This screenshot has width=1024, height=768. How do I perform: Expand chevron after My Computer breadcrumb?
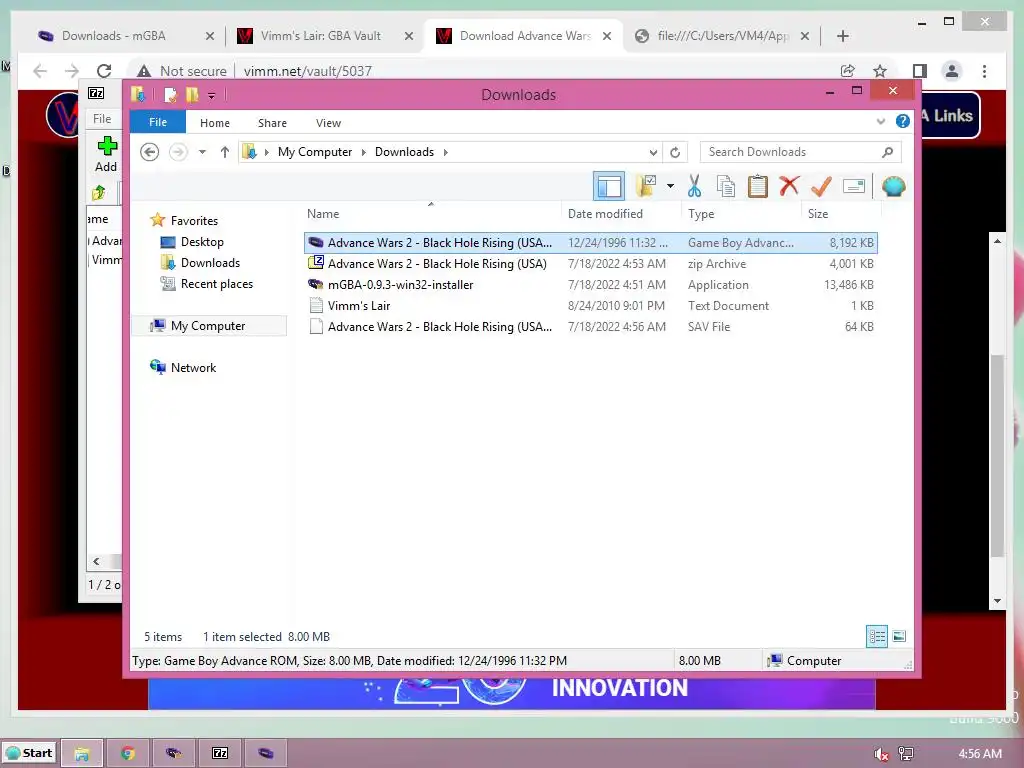click(x=364, y=152)
